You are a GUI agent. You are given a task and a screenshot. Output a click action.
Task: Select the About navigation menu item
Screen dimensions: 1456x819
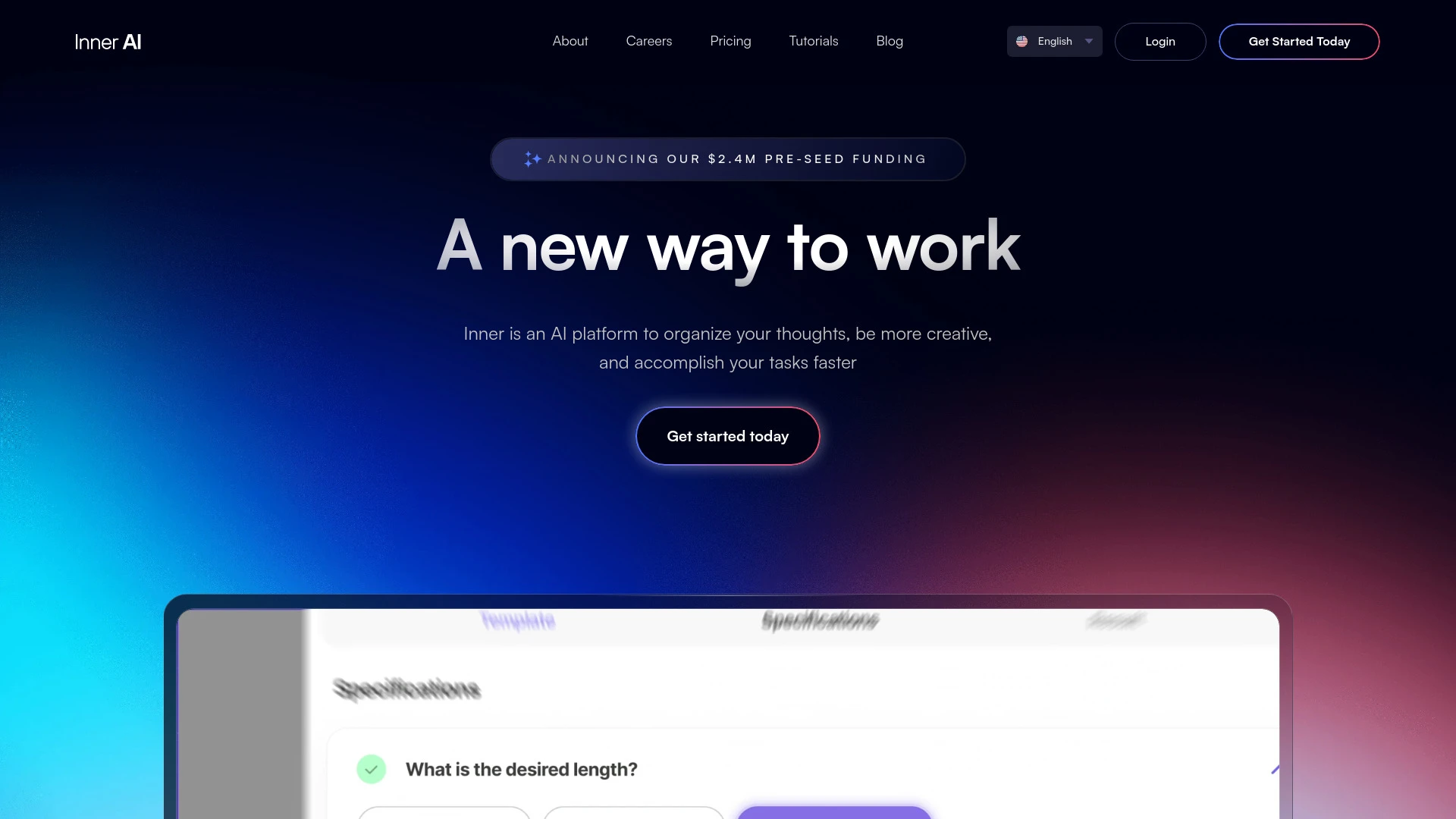click(570, 41)
